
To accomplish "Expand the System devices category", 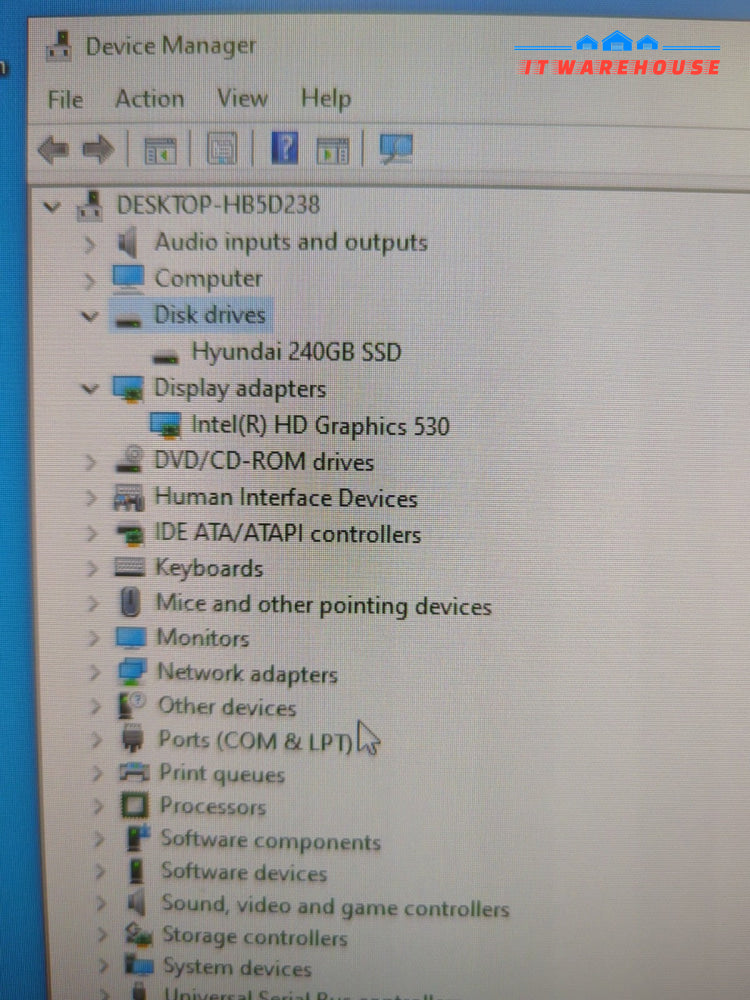I will click(103, 966).
